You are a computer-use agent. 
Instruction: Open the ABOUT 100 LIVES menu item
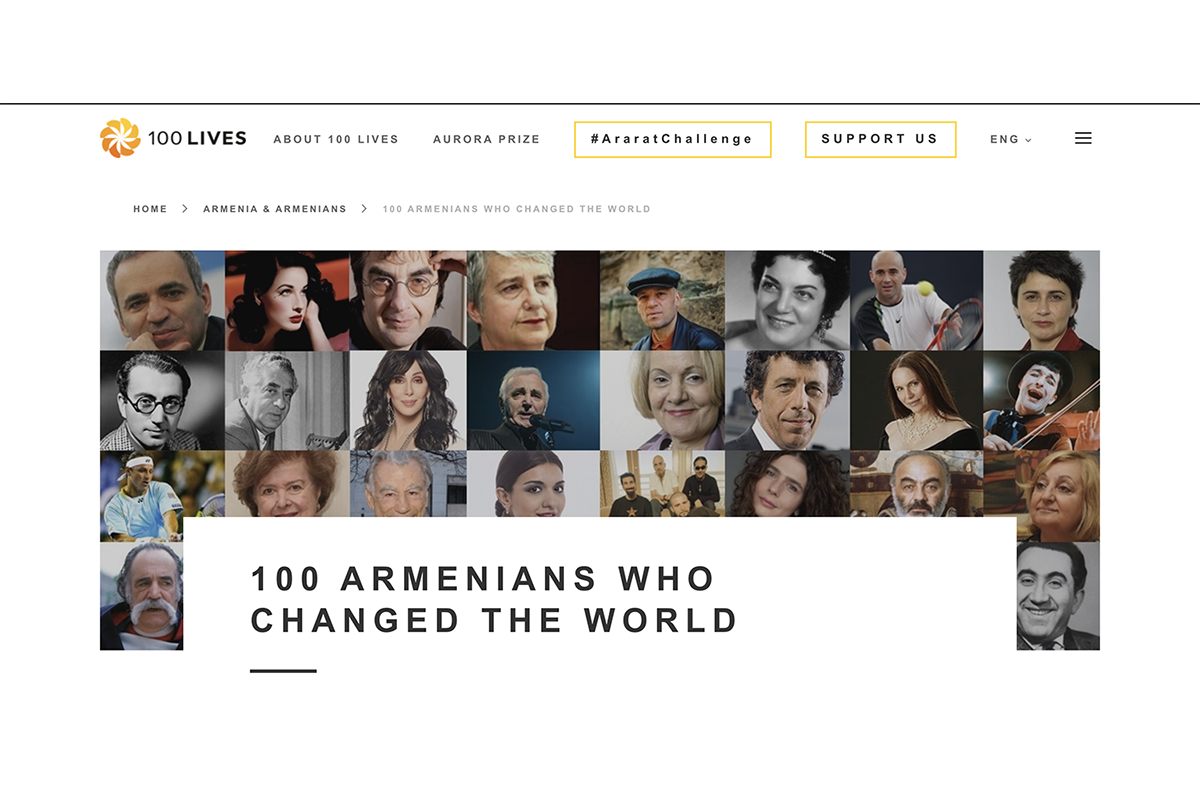(336, 139)
